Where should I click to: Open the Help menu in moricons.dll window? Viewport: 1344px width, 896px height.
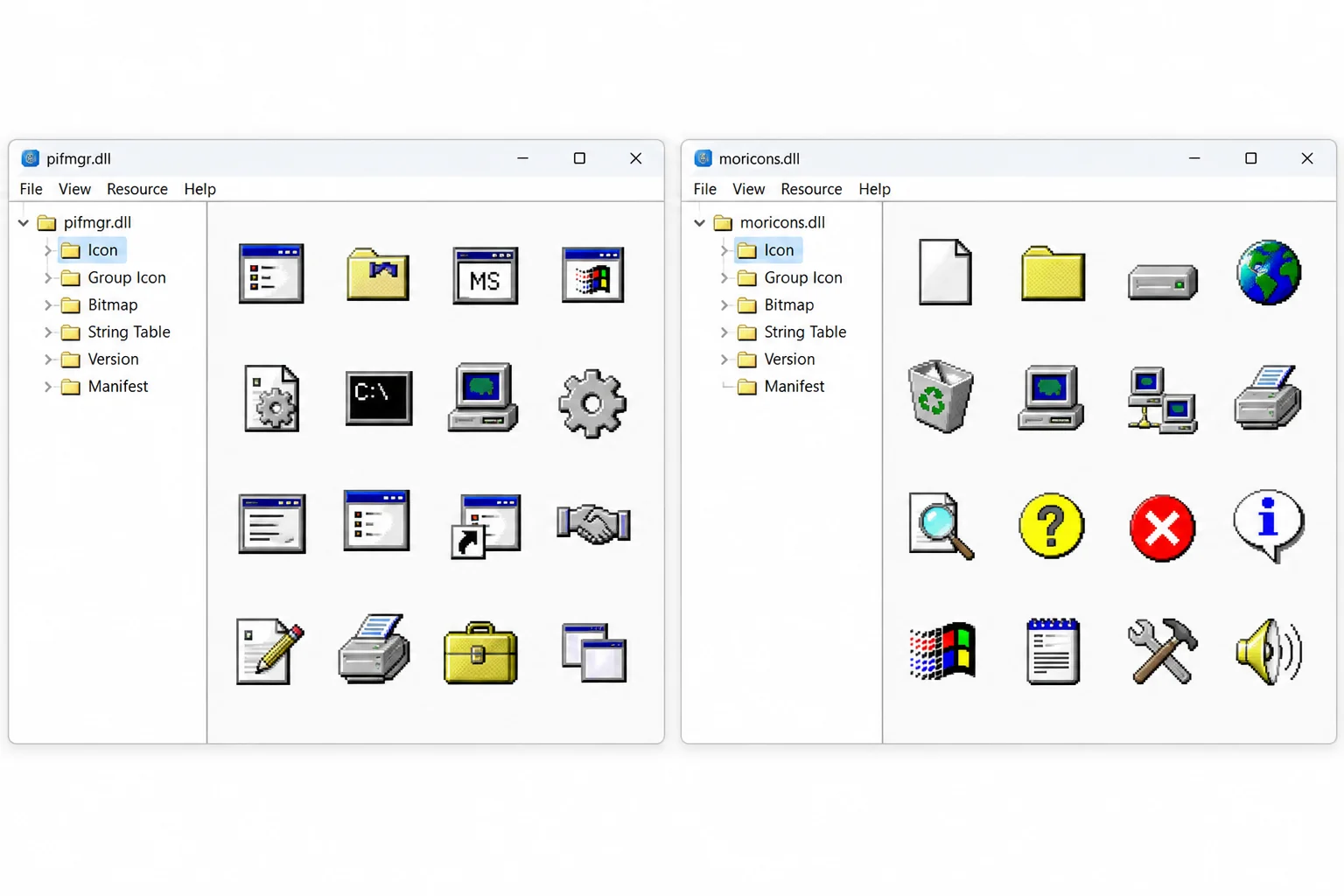click(874, 189)
